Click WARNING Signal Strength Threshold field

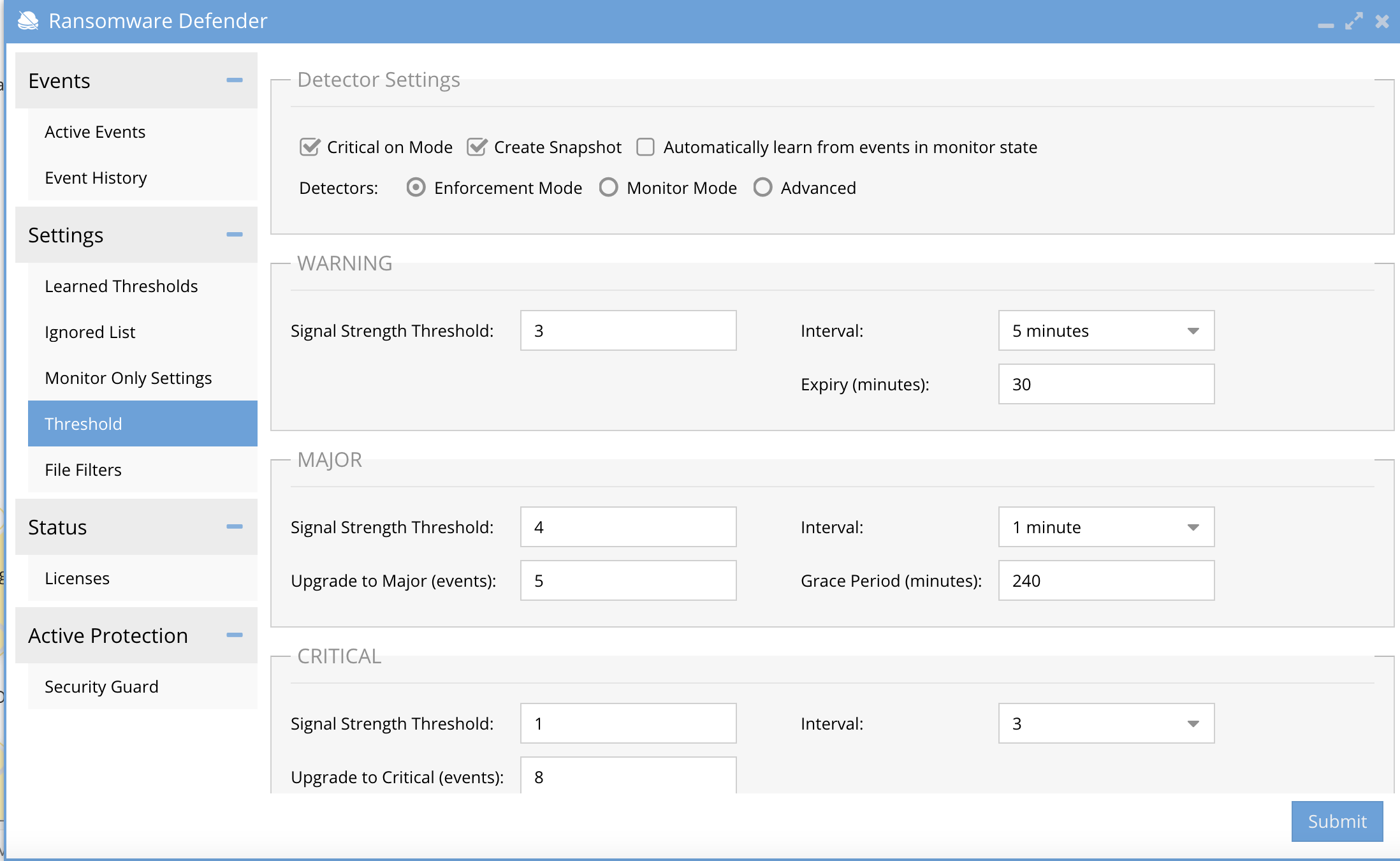pyautogui.click(x=629, y=330)
